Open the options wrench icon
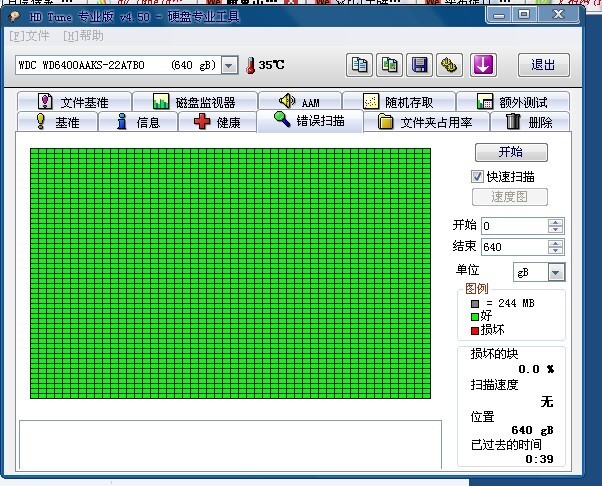 click(450, 65)
